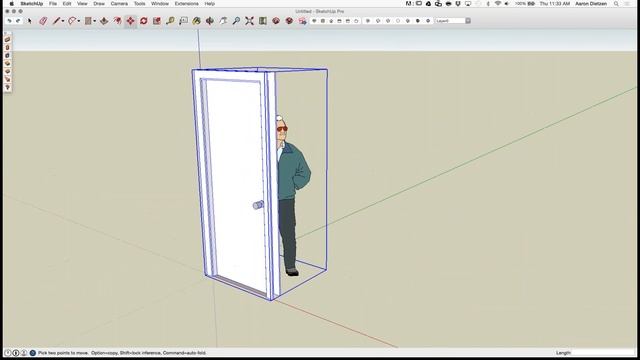Screen dimensions: 640x360
Task: Switch to Right standard view
Action: coord(339,21)
